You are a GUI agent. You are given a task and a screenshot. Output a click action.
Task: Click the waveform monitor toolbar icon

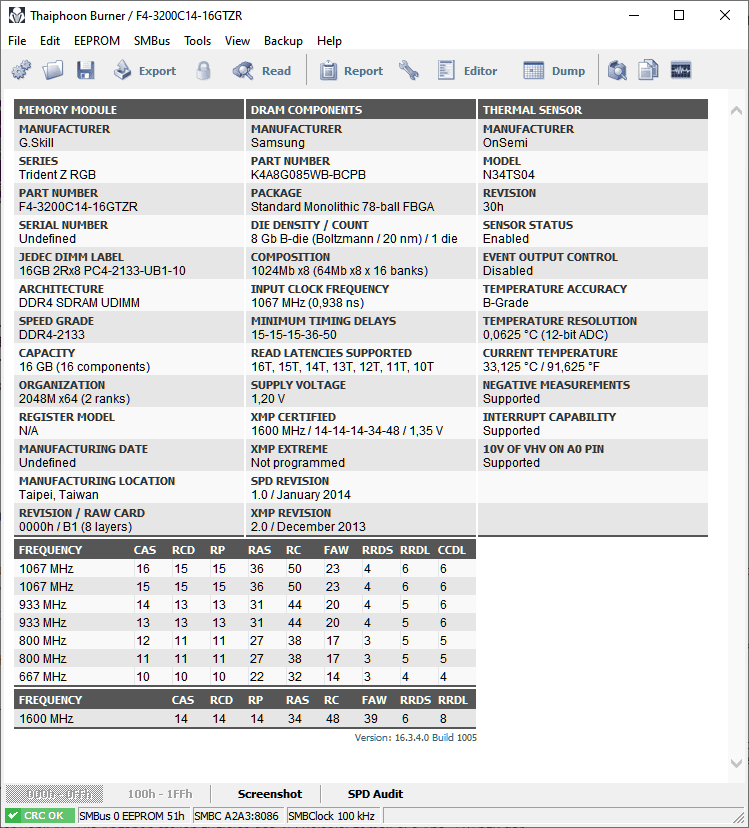[x=681, y=70]
